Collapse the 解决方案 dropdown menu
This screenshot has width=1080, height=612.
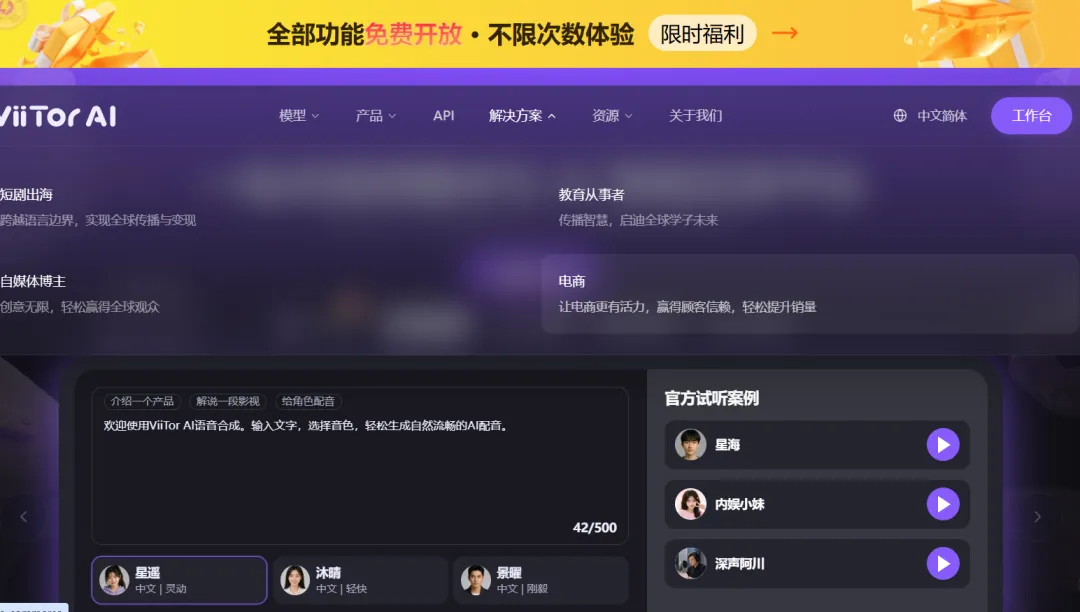point(522,116)
